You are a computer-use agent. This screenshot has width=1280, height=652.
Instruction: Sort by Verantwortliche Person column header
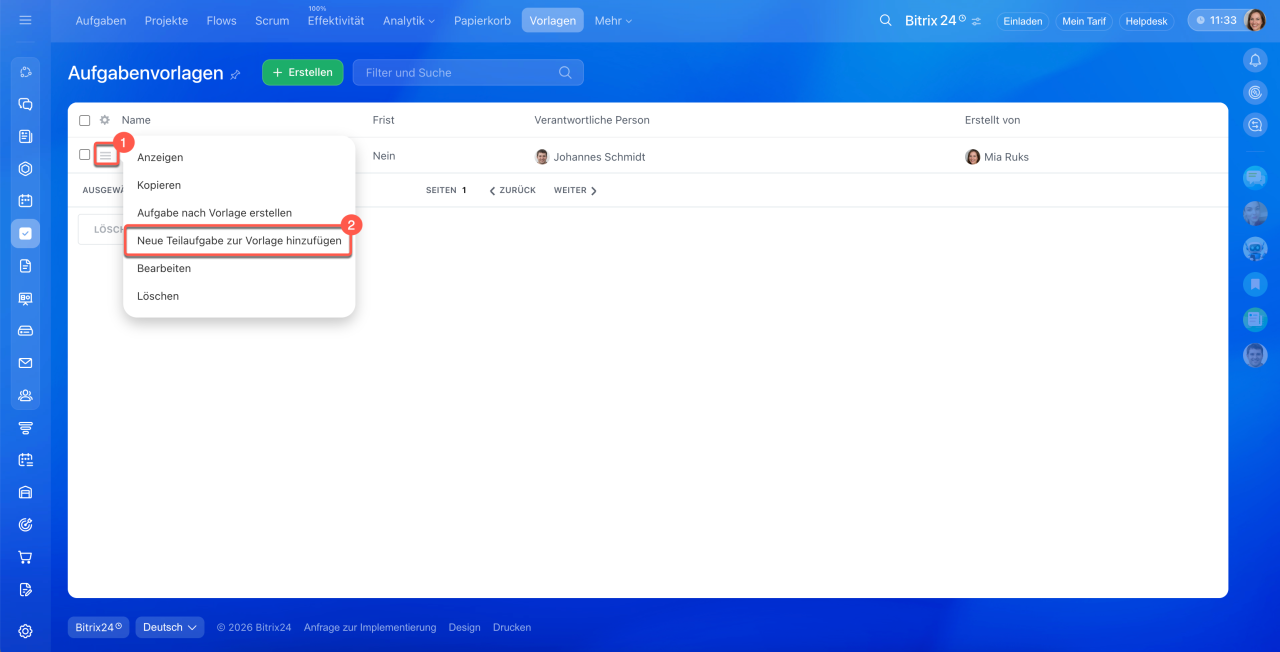(592, 120)
